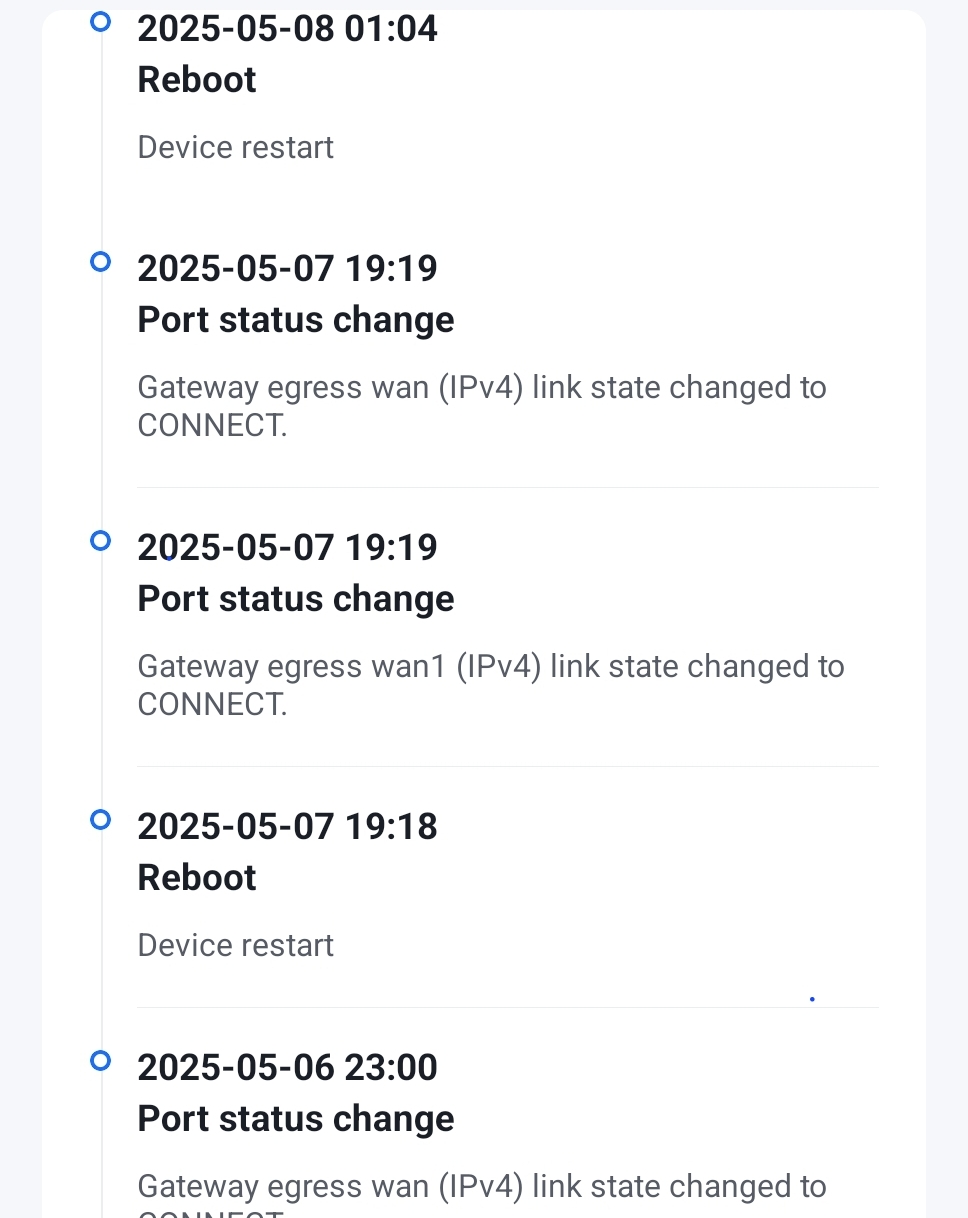The width and height of the screenshot is (968, 1218).
Task: Select the 19:19 timestamp of the wan1 entry
Action: [x=287, y=548]
